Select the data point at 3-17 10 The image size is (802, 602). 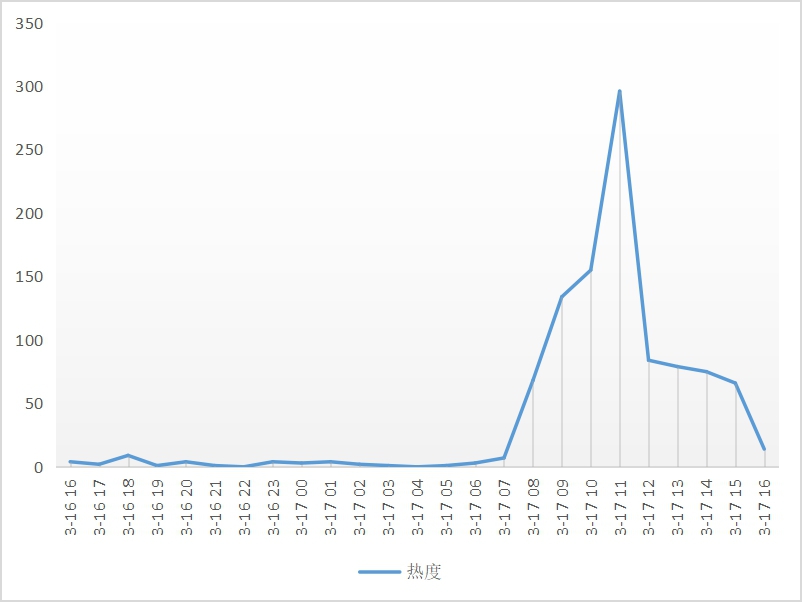tap(591, 270)
